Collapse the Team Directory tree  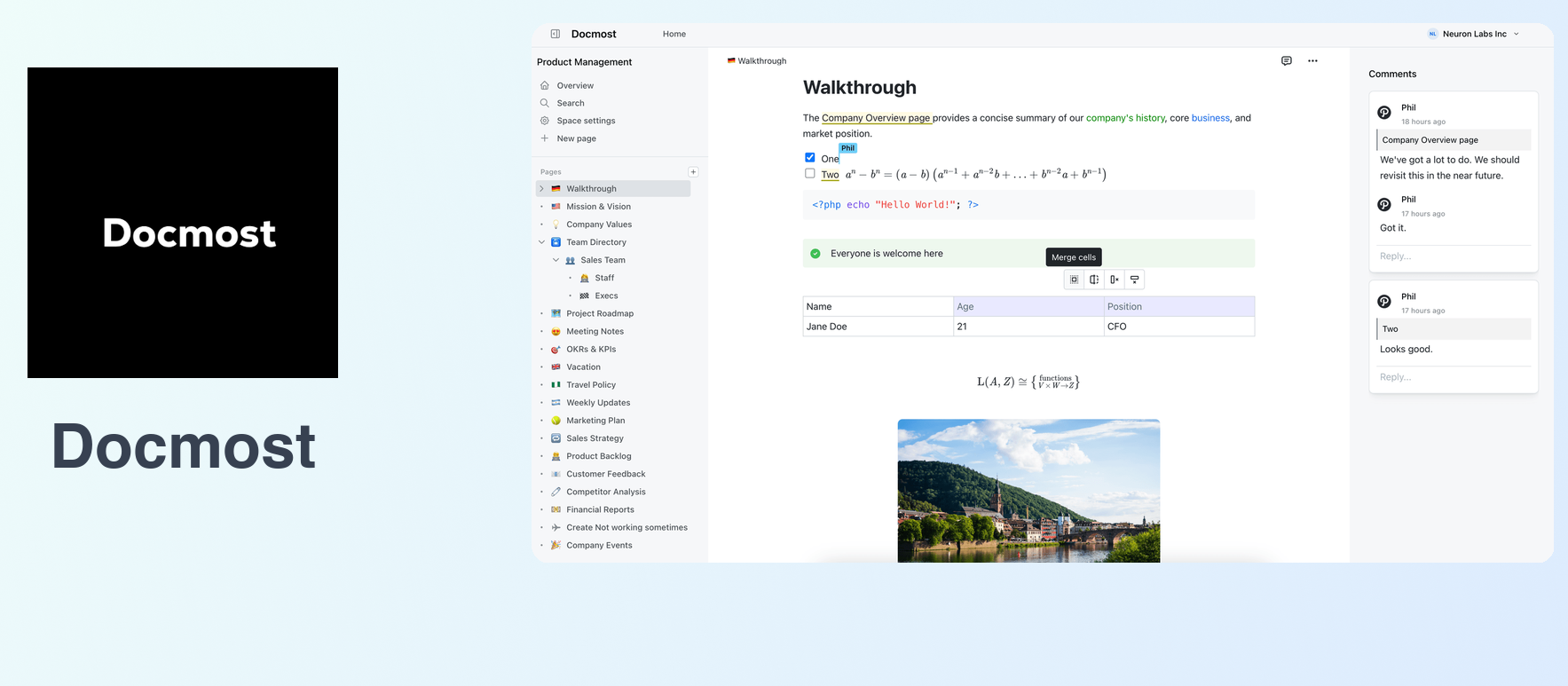542,242
